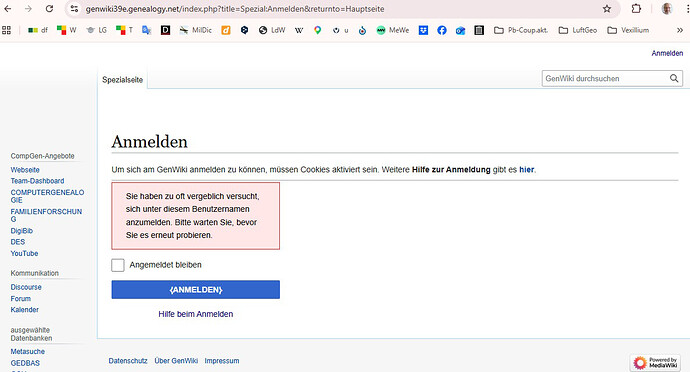Open the Team-Dashboard sidebar link
Image resolution: width=690 pixels, height=372 pixels.
point(37,181)
